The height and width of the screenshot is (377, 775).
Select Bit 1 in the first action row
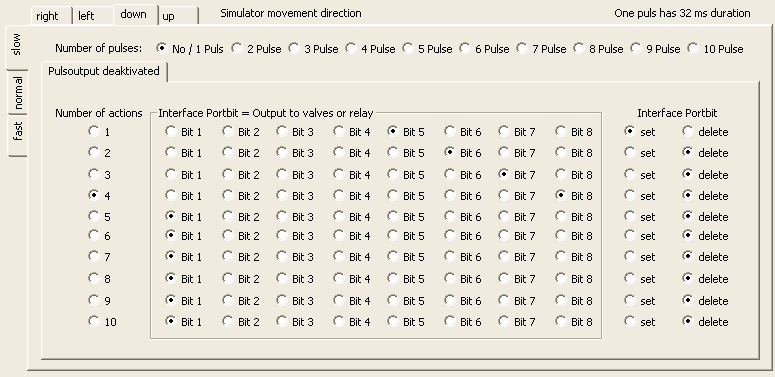click(x=183, y=131)
